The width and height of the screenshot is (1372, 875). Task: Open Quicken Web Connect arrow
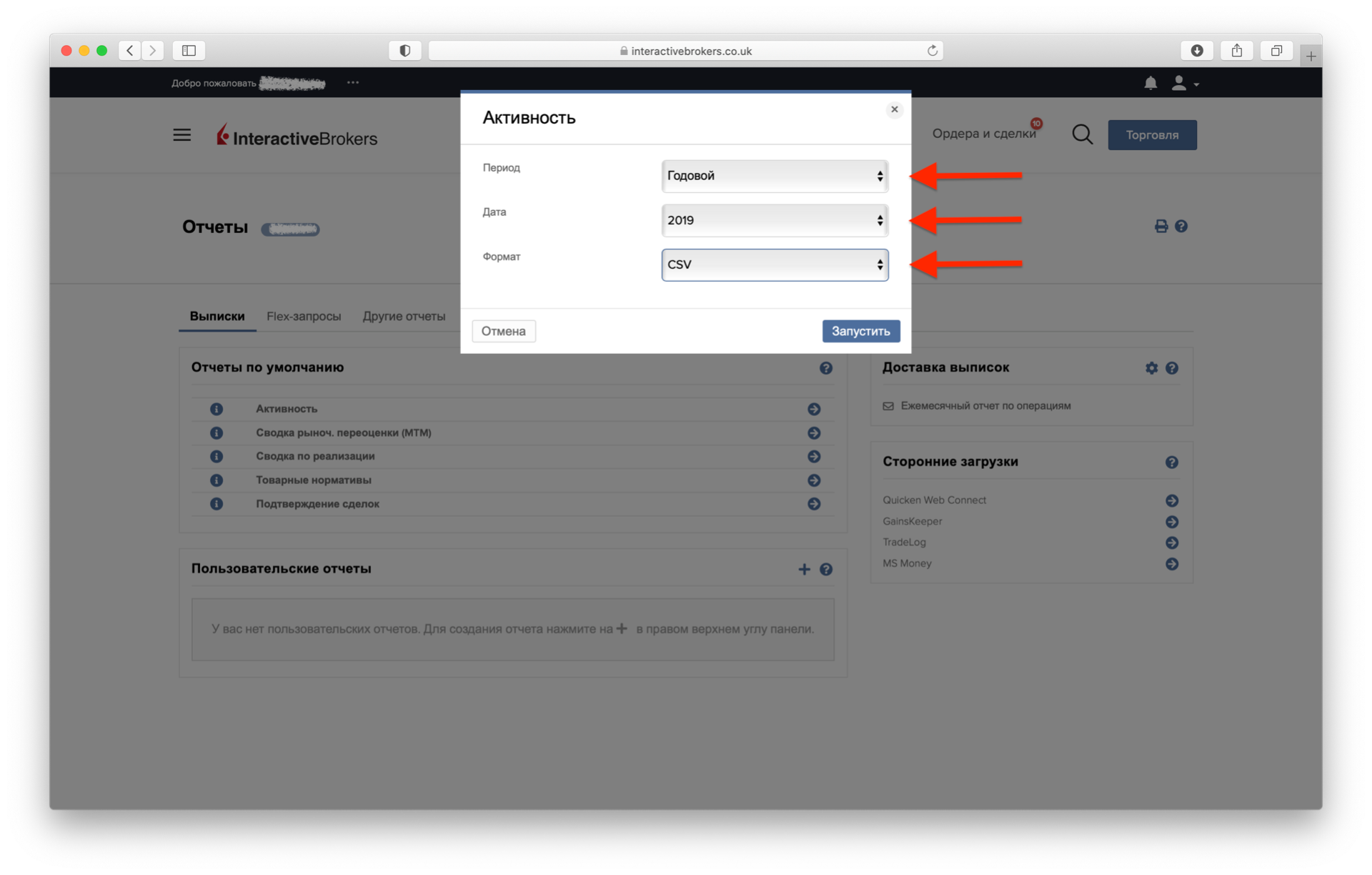[x=1171, y=500]
